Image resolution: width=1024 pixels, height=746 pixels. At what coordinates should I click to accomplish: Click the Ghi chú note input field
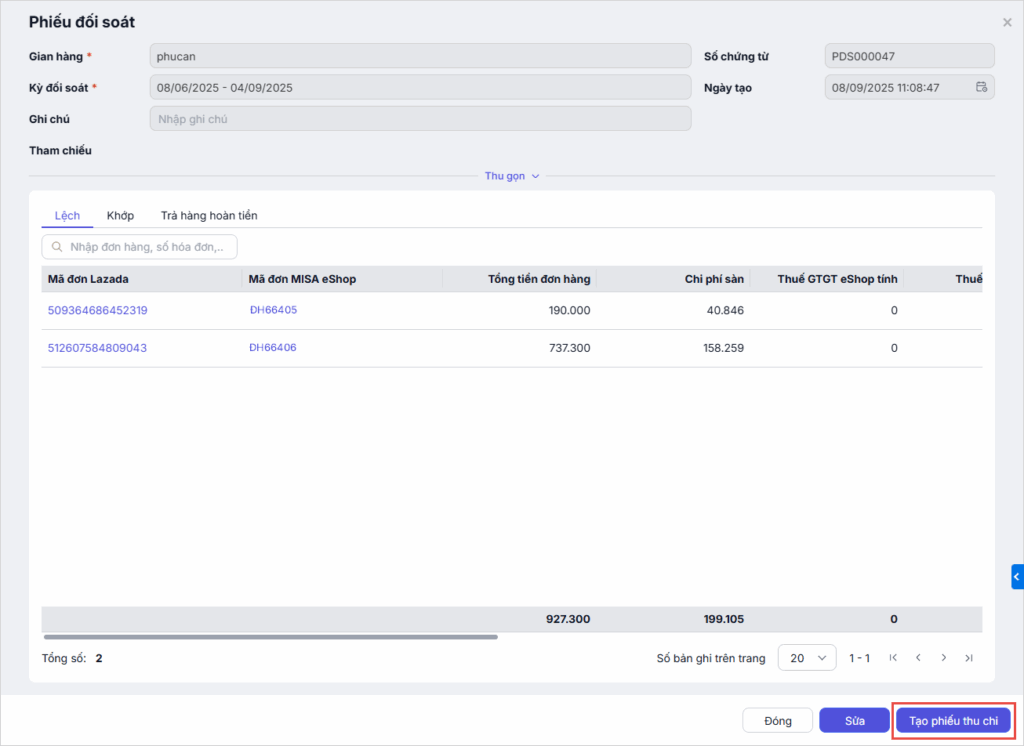420,119
